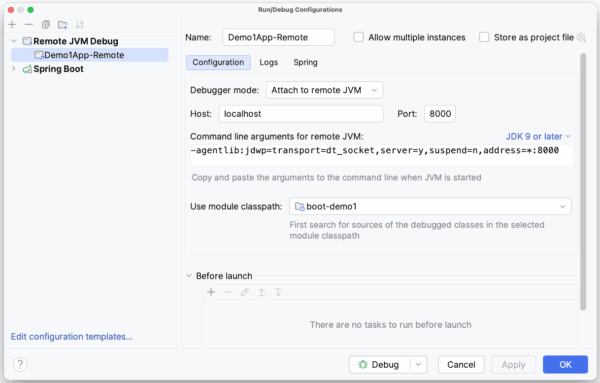Click the Remote JVM Debug category icon
600x383 pixels.
[x=27, y=41]
